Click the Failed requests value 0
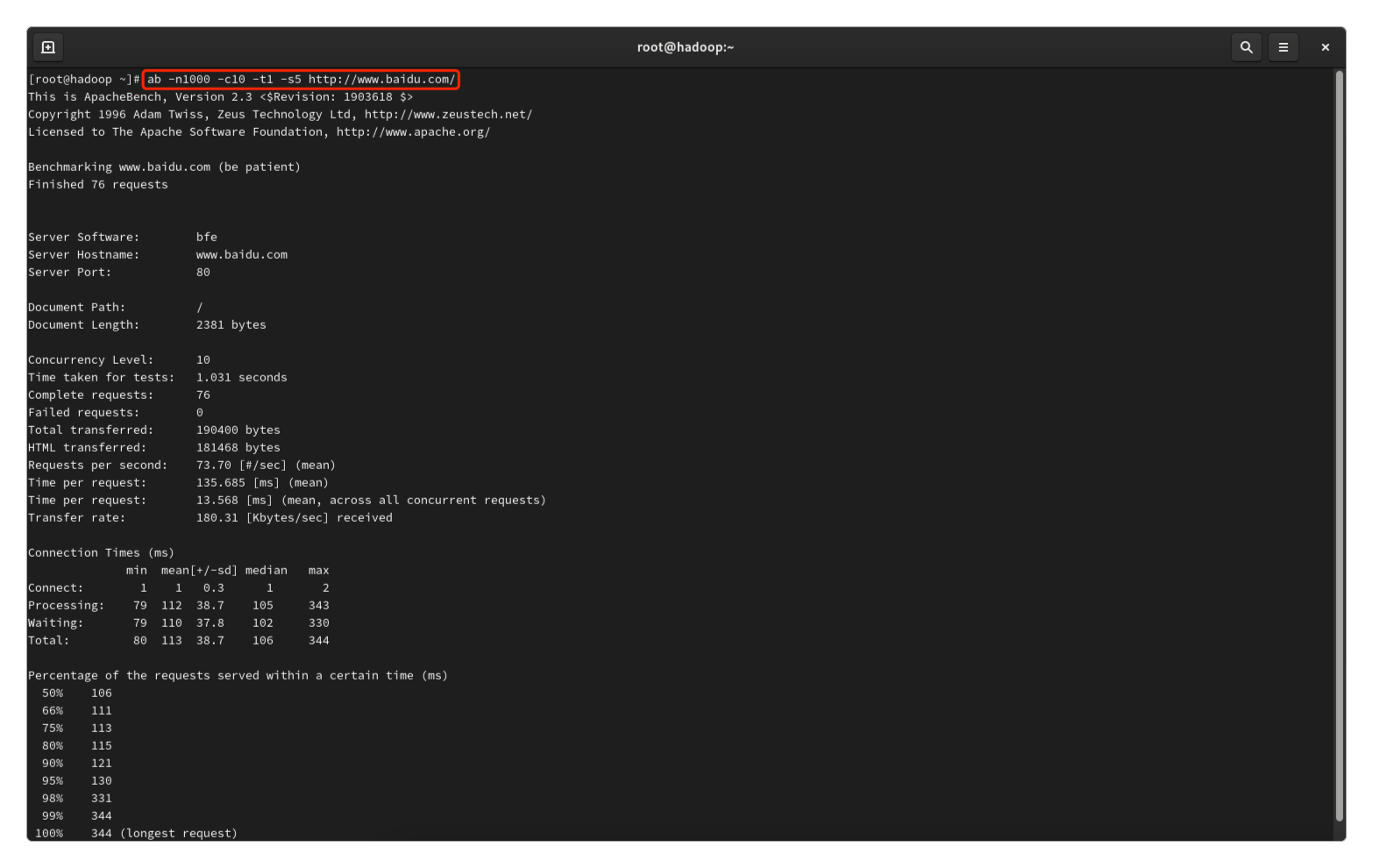Image resolution: width=1373 pixels, height=868 pixels. 200,413
